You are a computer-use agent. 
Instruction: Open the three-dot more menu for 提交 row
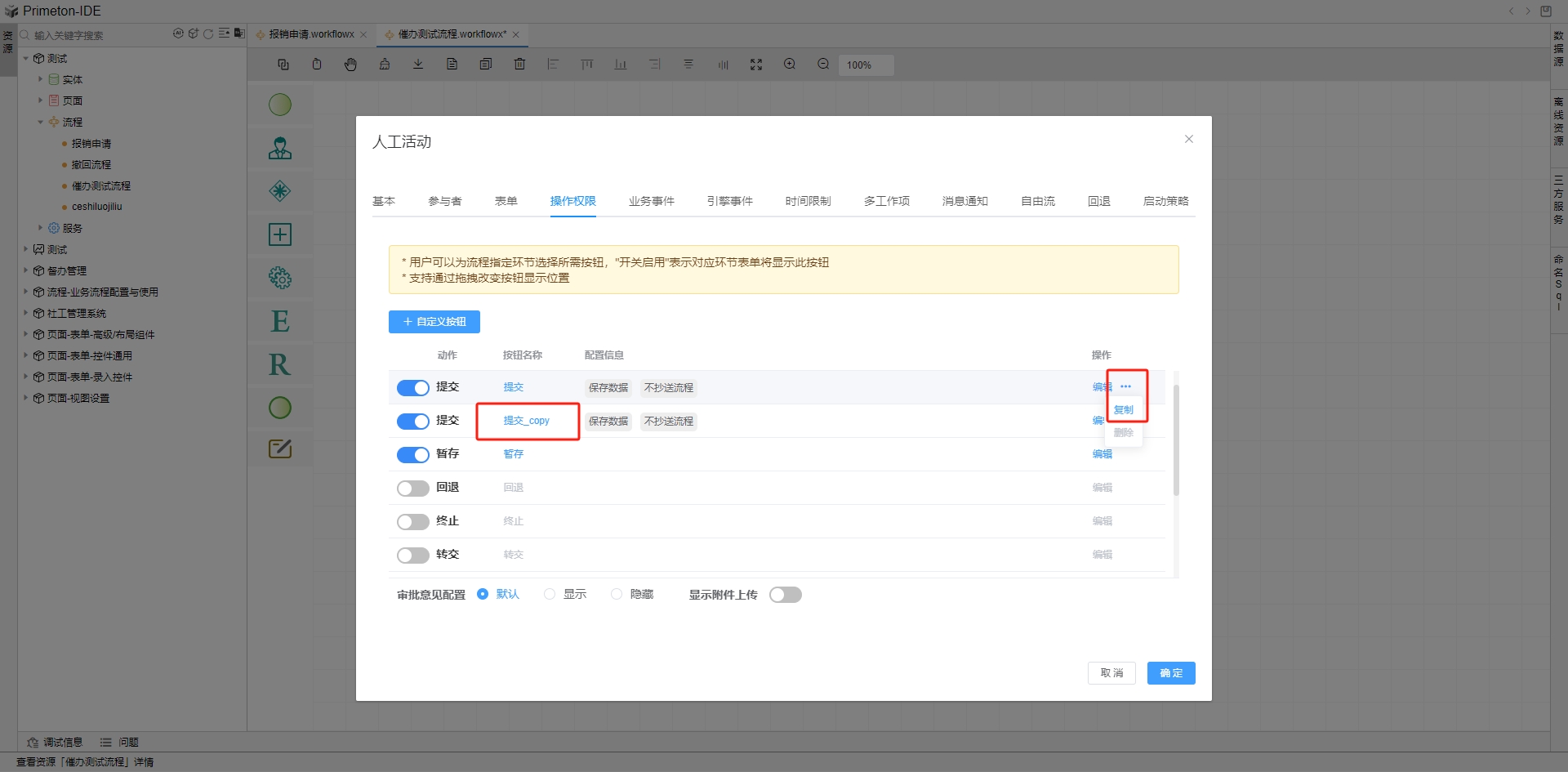click(x=1126, y=386)
